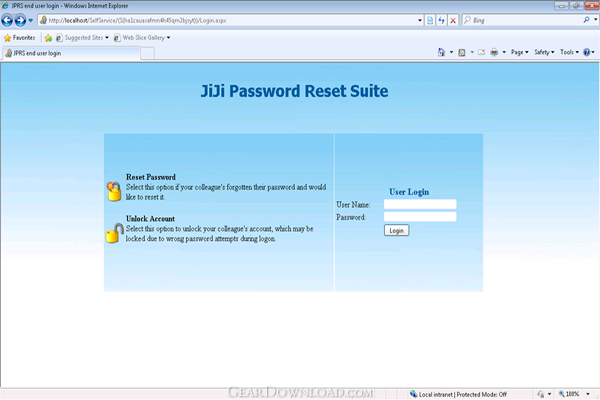Click the Feeds icon
The width and height of the screenshot is (600, 400).
pyautogui.click(x=462, y=52)
